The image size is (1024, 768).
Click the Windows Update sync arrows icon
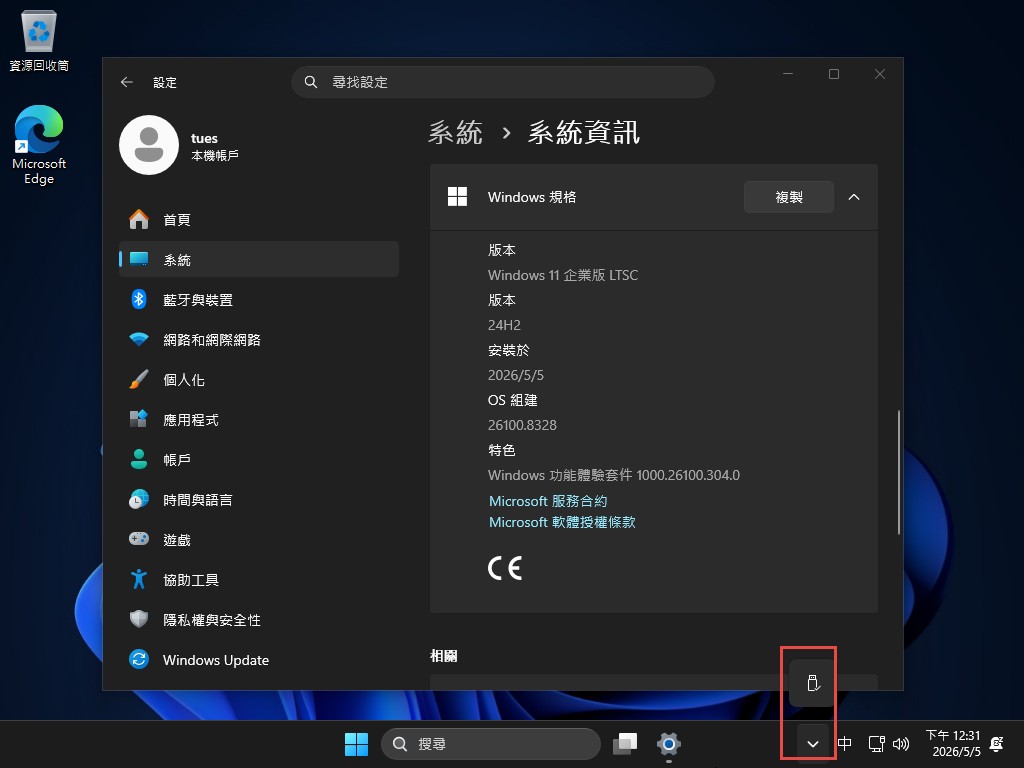[x=138, y=660]
